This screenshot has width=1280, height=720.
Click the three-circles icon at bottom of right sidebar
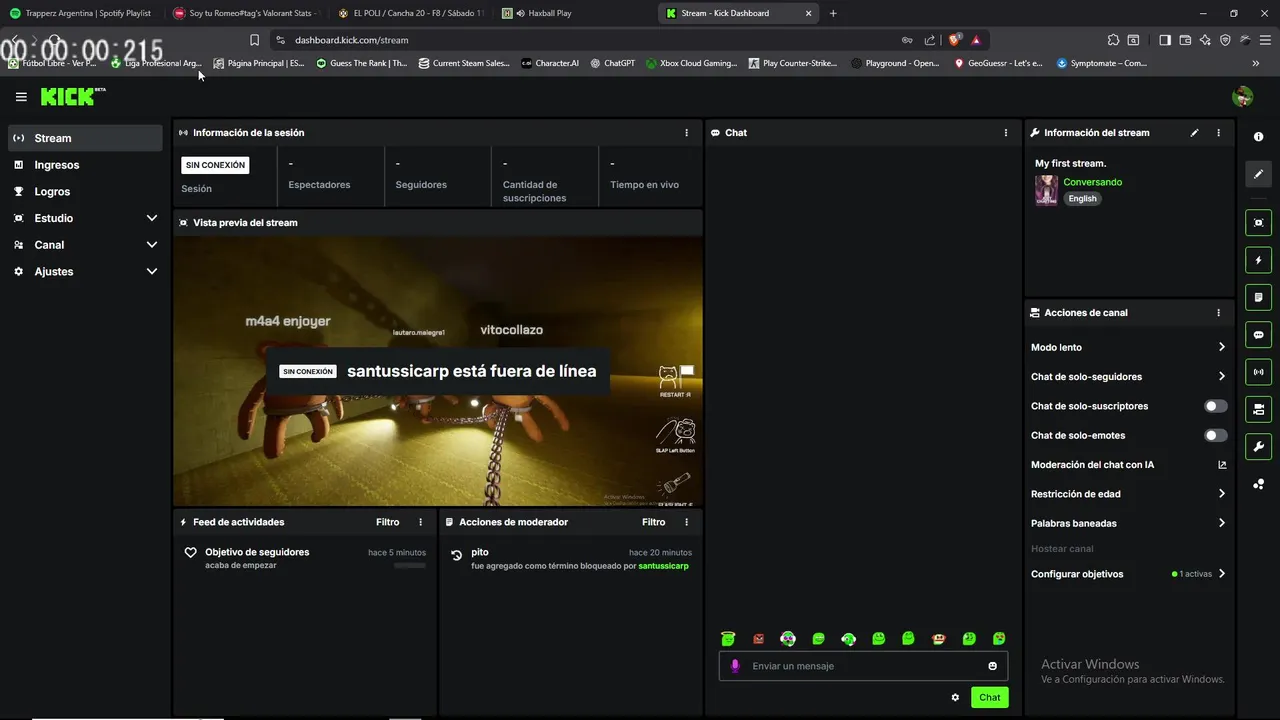[x=1258, y=484]
